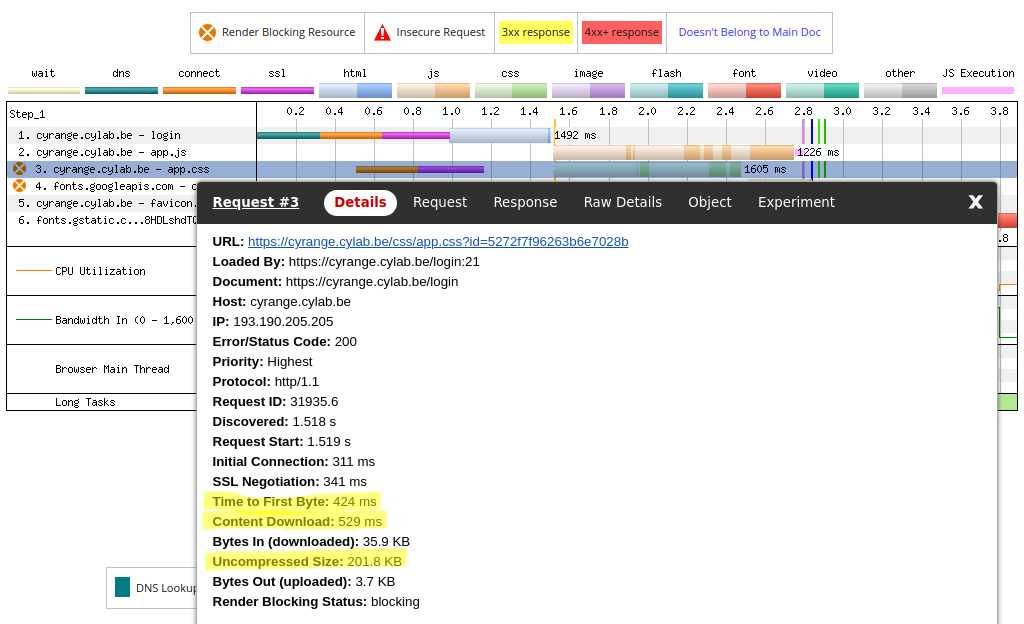Close the Request #3 details dialog

(x=975, y=202)
